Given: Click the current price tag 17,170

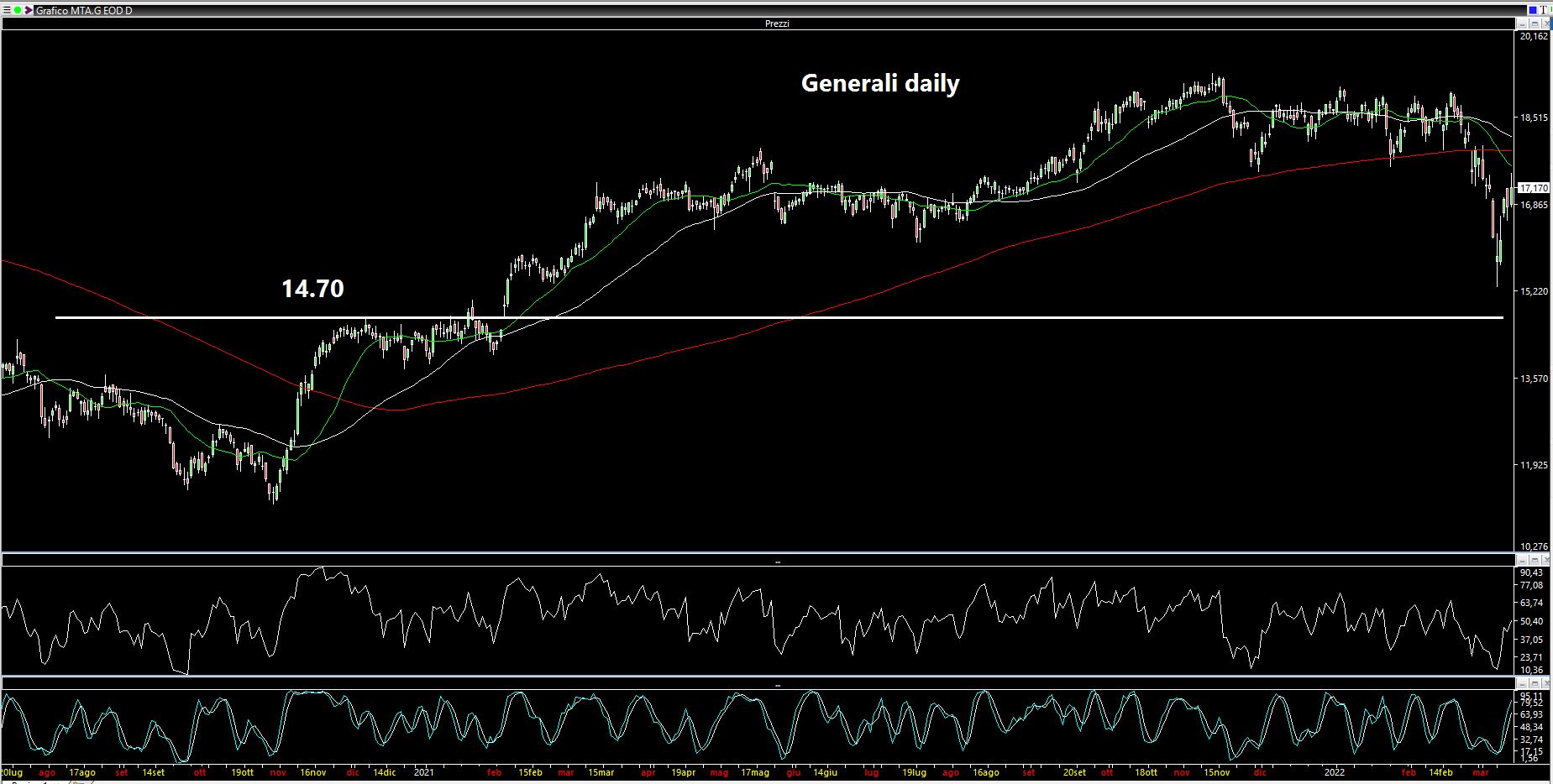Looking at the screenshot, I should 1534,188.
